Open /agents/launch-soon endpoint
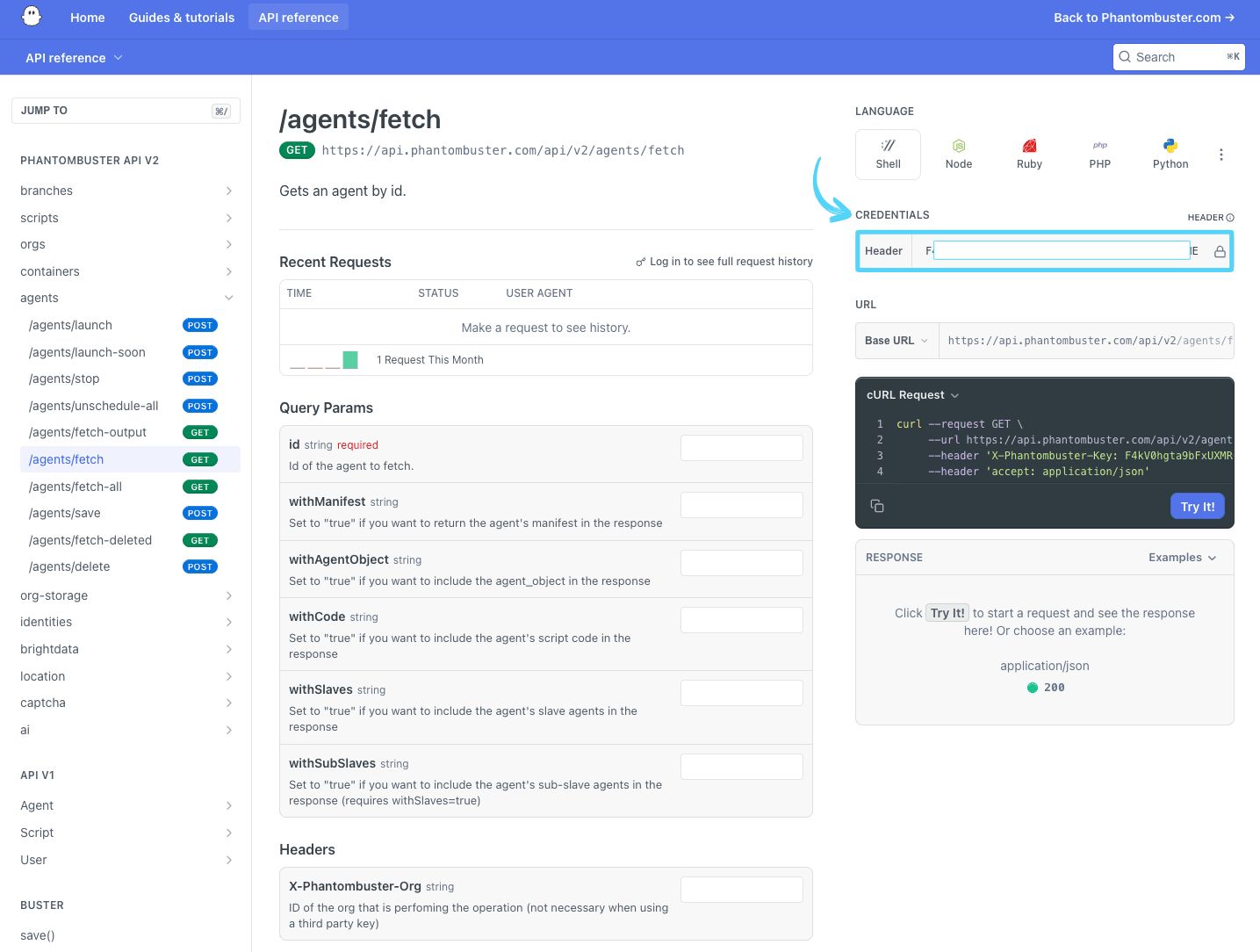 (130, 352)
